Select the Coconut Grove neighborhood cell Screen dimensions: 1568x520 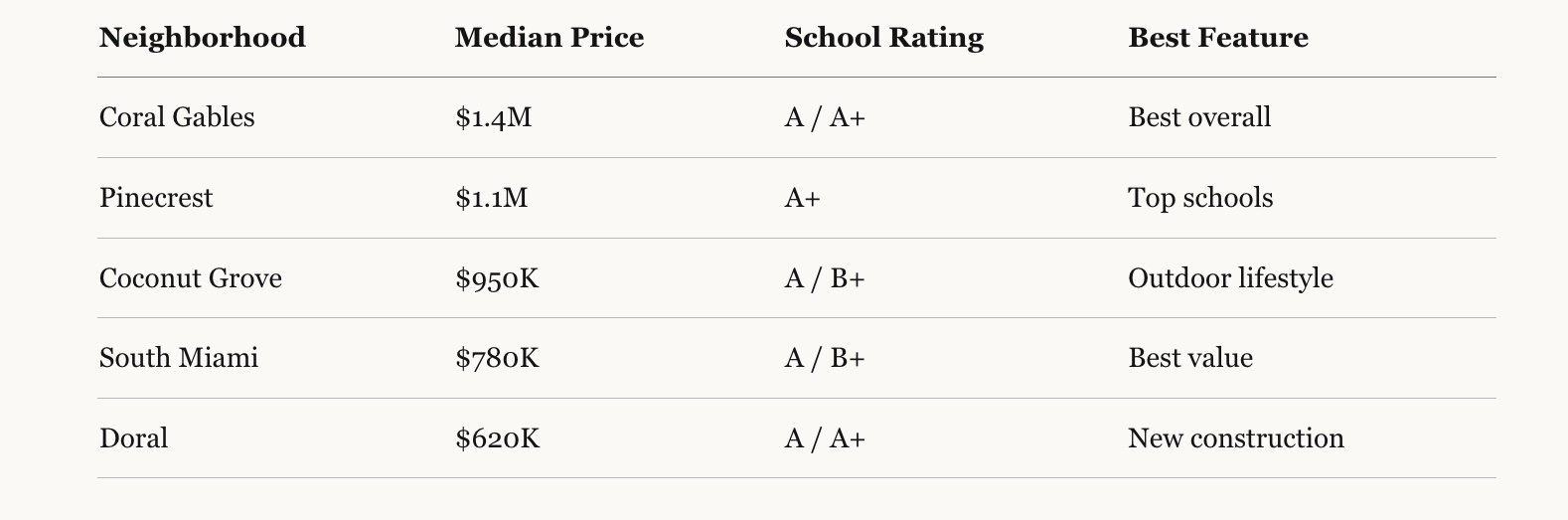pyautogui.click(x=191, y=278)
